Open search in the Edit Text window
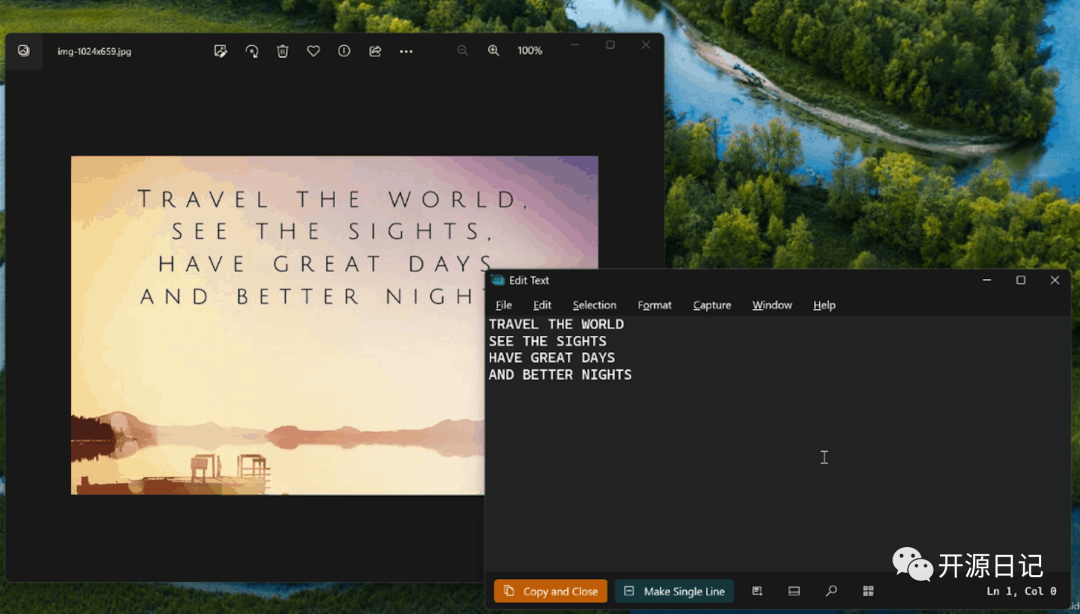This screenshot has height=614, width=1080. 831,591
